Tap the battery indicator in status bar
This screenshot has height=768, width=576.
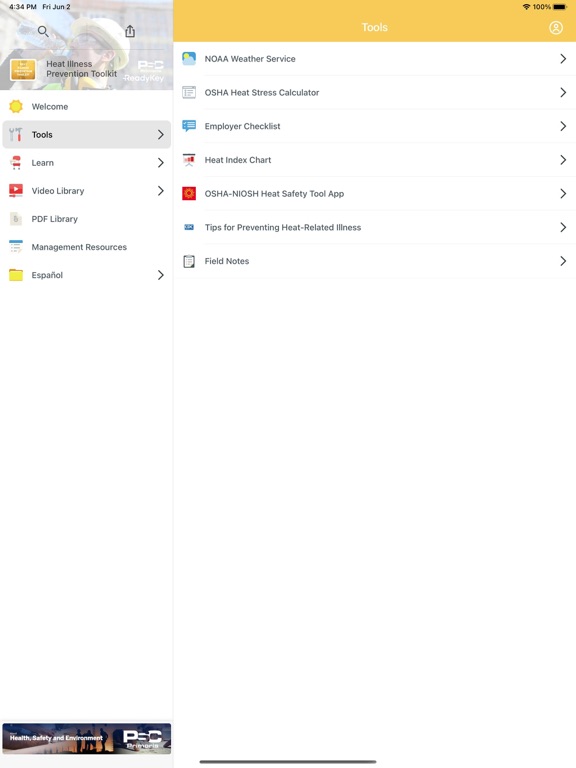click(x=560, y=7)
